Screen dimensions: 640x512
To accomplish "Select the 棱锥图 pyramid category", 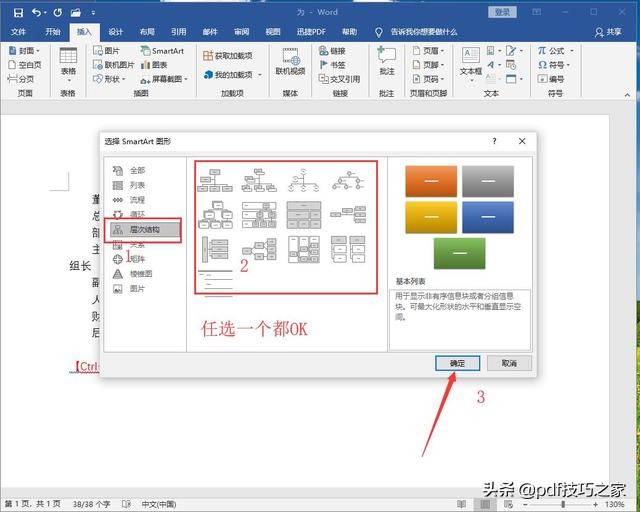I will pyautogui.click(x=133, y=274).
